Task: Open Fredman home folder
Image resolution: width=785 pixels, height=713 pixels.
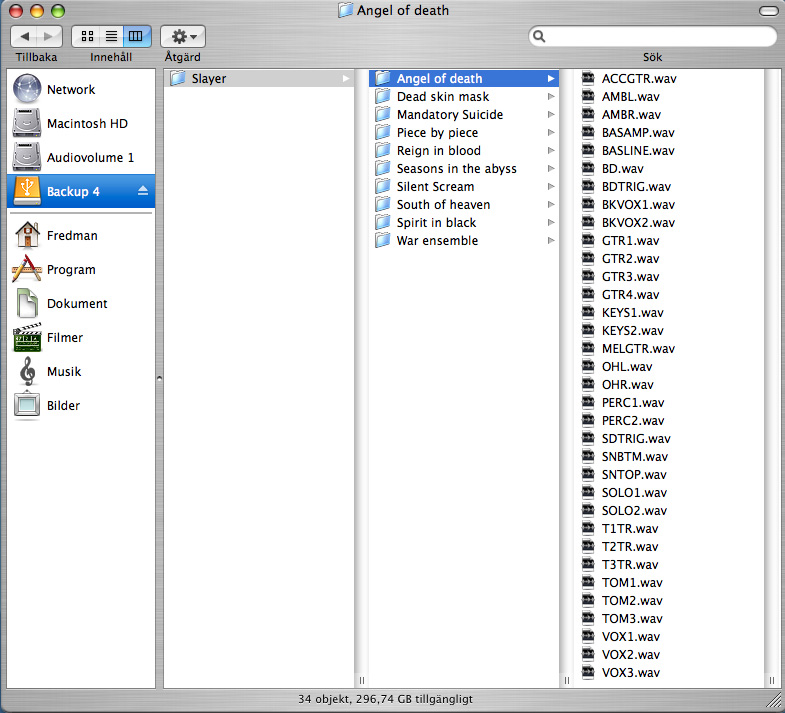Action: click(81, 236)
